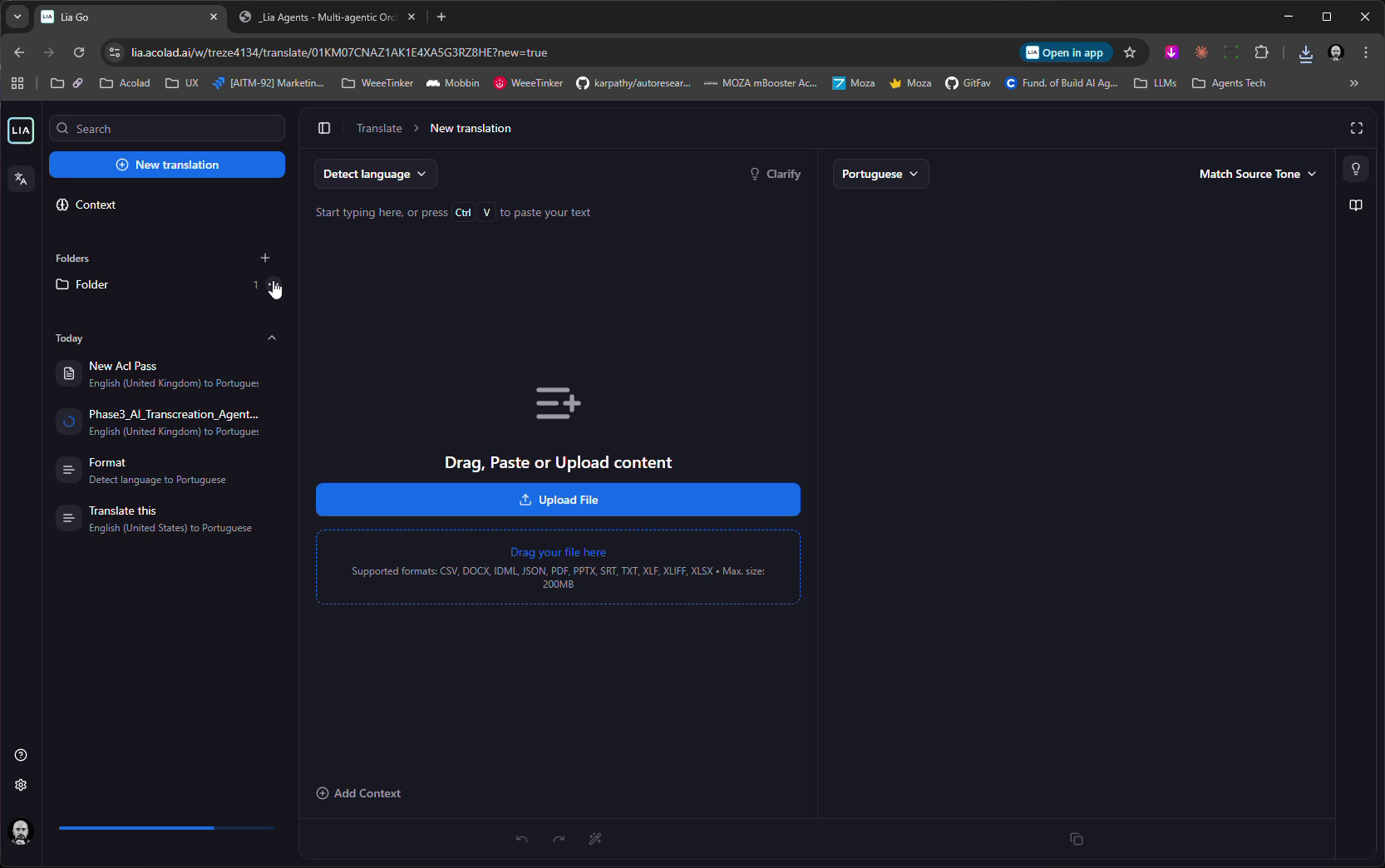Open the Match Source Tone dropdown
The width and height of the screenshot is (1385, 868).
pos(1256,174)
